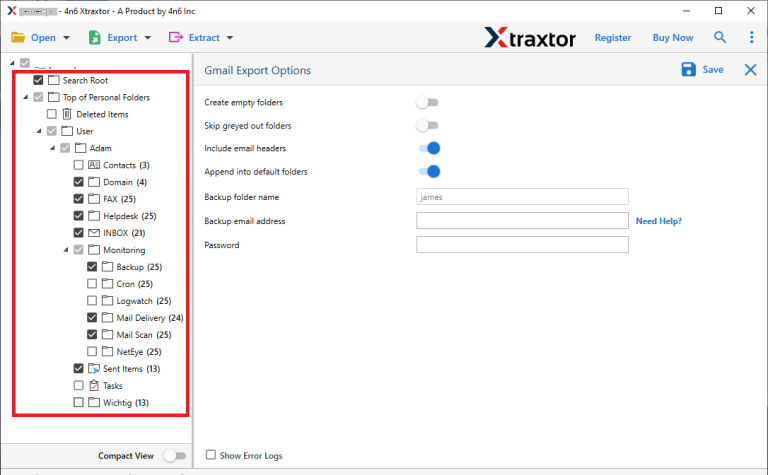Focus the Backup email address field
The height and width of the screenshot is (475, 768).
[x=522, y=220]
